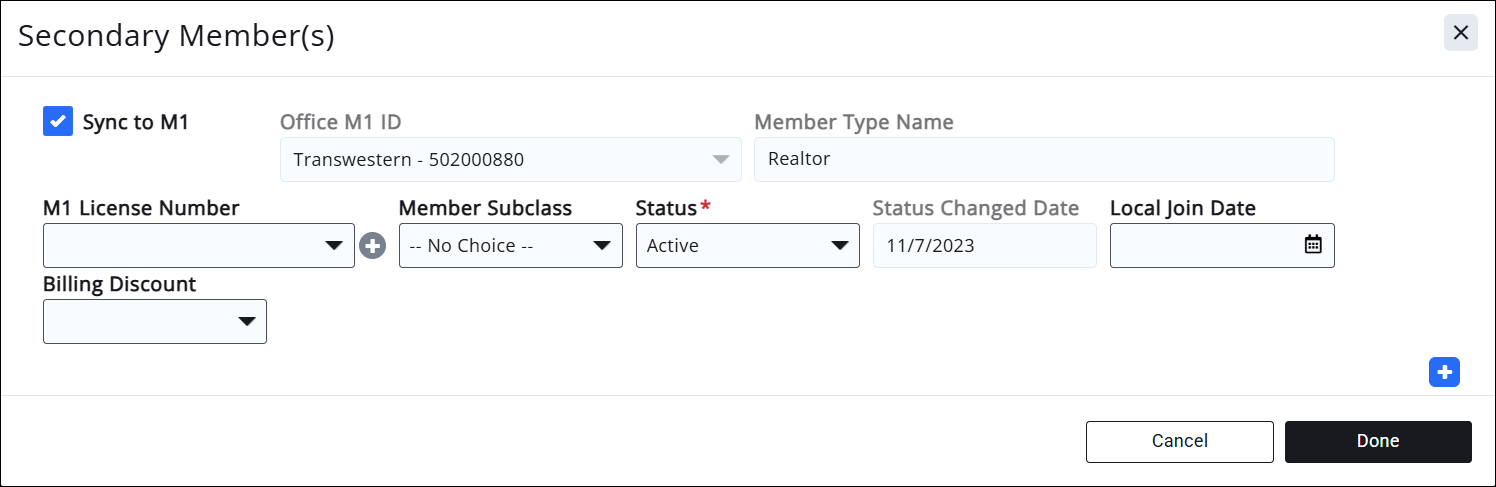The width and height of the screenshot is (1496, 487).
Task: Click the M1 License Number label
Action: [141, 208]
